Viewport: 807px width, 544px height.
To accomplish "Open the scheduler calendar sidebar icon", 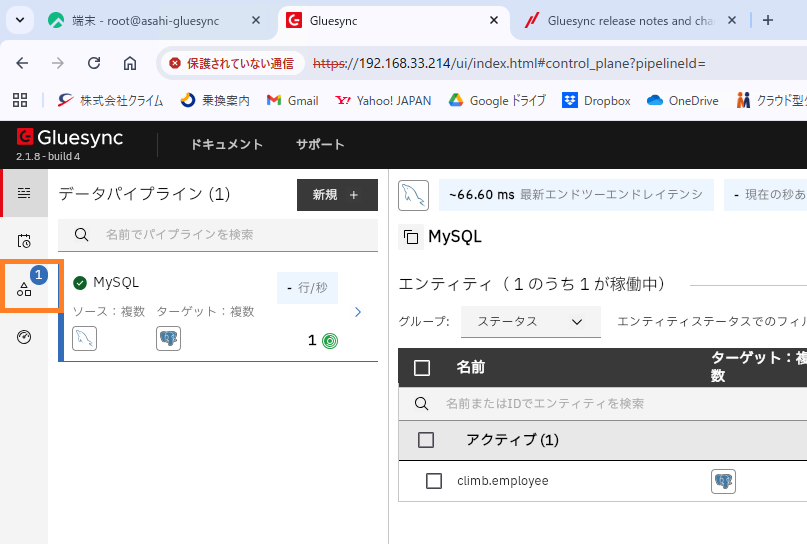I will pyautogui.click(x=24, y=241).
